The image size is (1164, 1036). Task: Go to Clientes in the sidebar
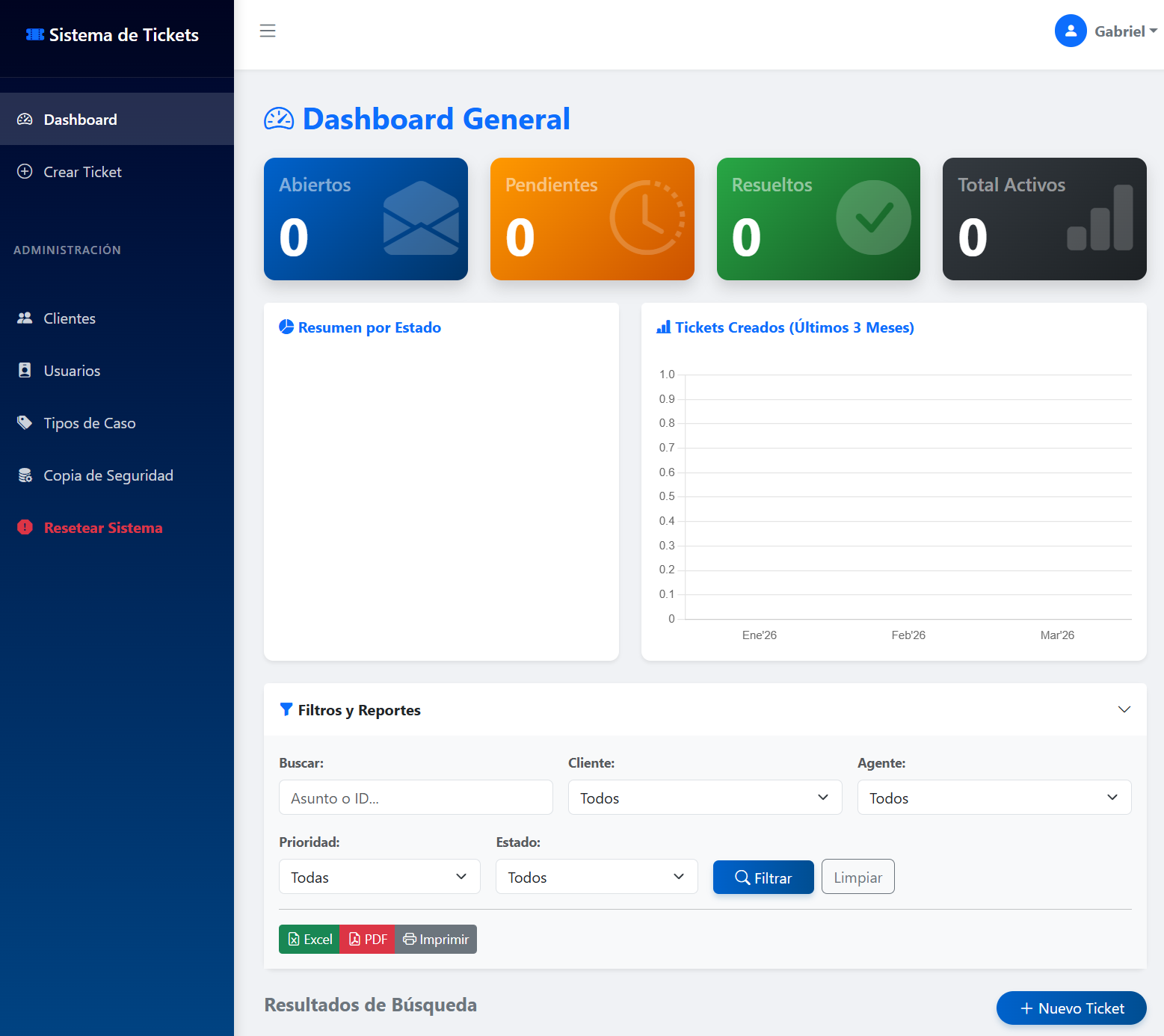pyautogui.click(x=70, y=318)
